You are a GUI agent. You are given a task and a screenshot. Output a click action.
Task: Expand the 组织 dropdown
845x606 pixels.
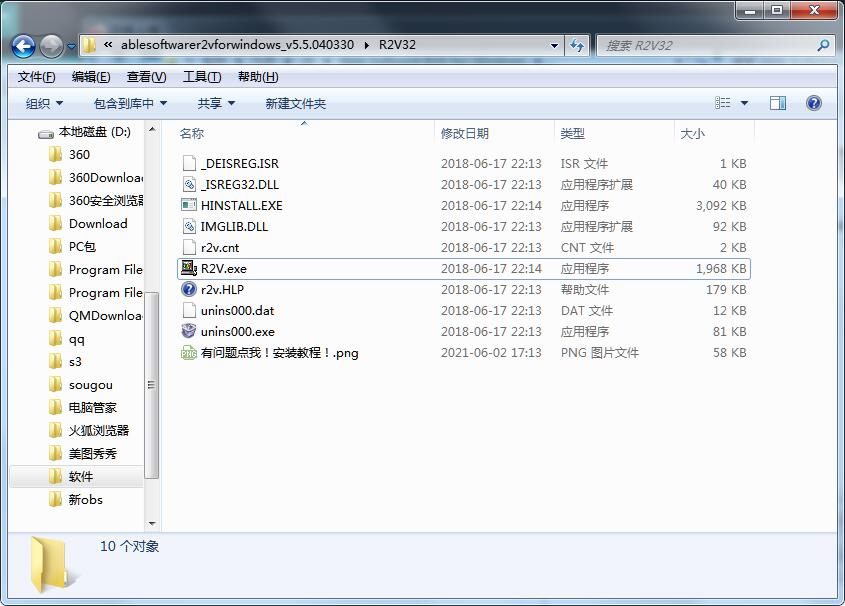tap(44, 103)
